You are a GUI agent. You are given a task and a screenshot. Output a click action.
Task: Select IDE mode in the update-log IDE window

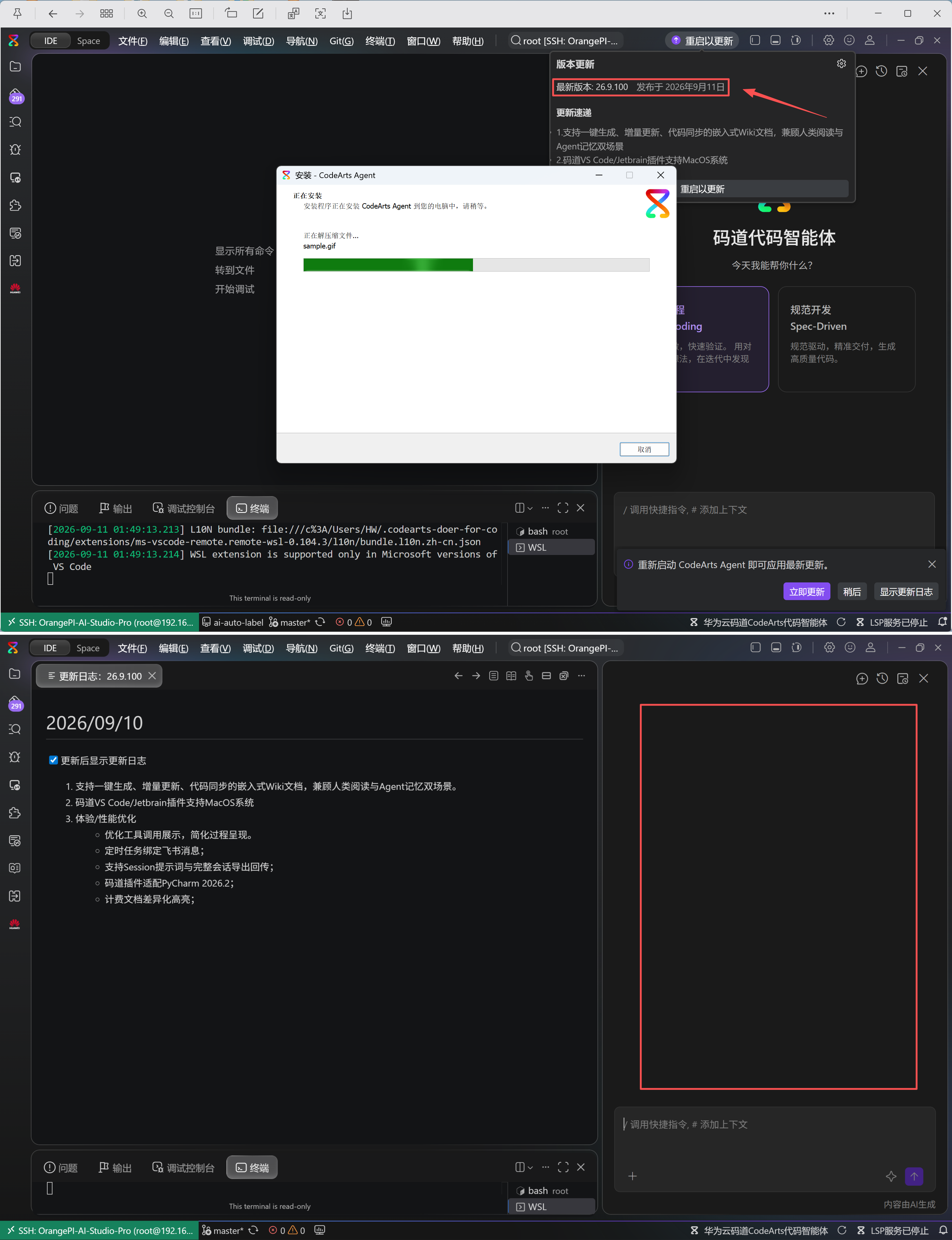(x=50, y=648)
